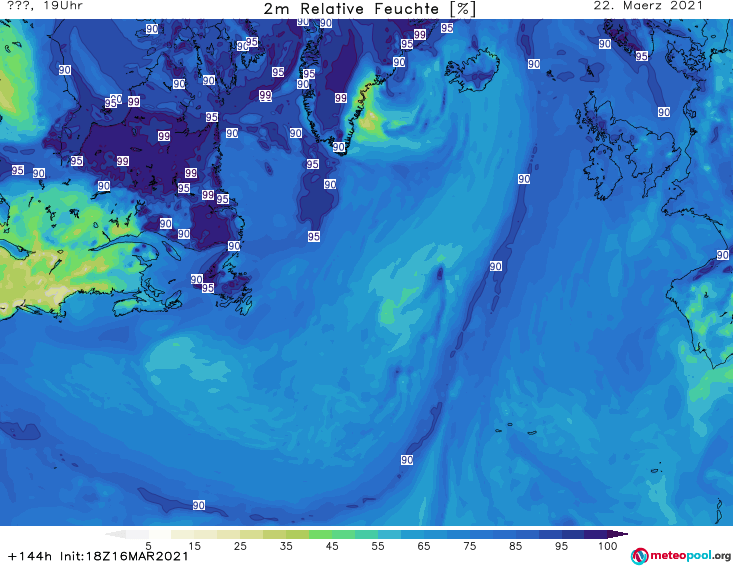Image resolution: width=733 pixels, height=566 pixels.
Task: Click the '100' tick on the legend
Action: (608, 546)
